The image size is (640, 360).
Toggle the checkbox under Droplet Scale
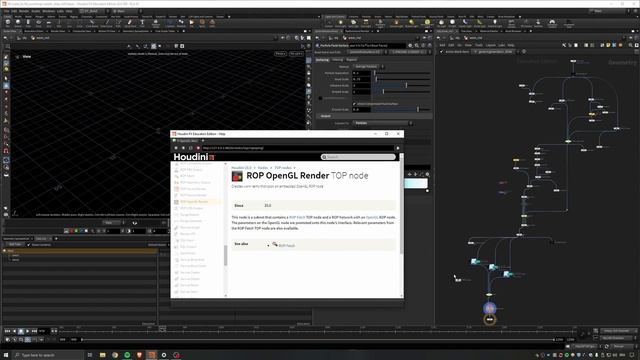click(354, 104)
